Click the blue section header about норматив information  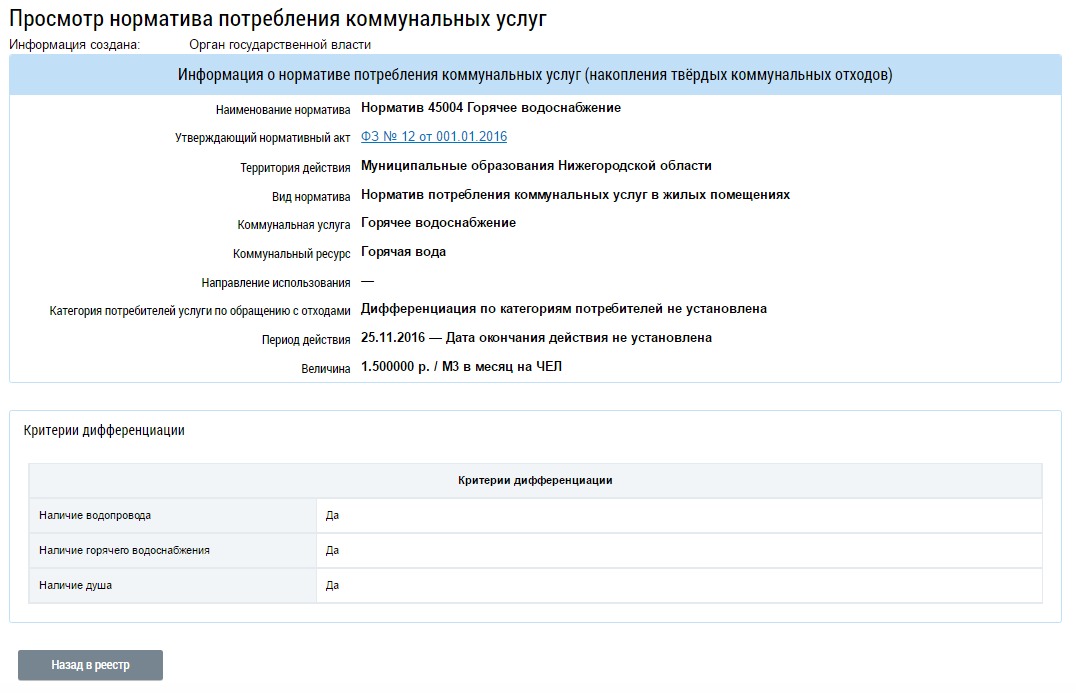click(535, 75)
